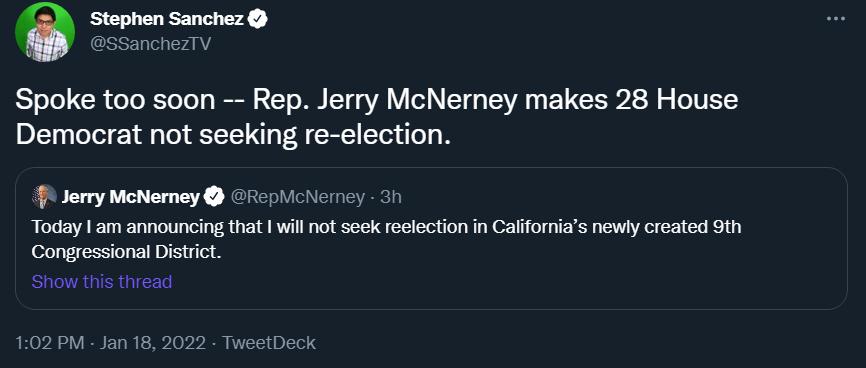The image size is (866, 368).
Task: Open Jerry McNerney's small avatar
Action: [44, 197]
